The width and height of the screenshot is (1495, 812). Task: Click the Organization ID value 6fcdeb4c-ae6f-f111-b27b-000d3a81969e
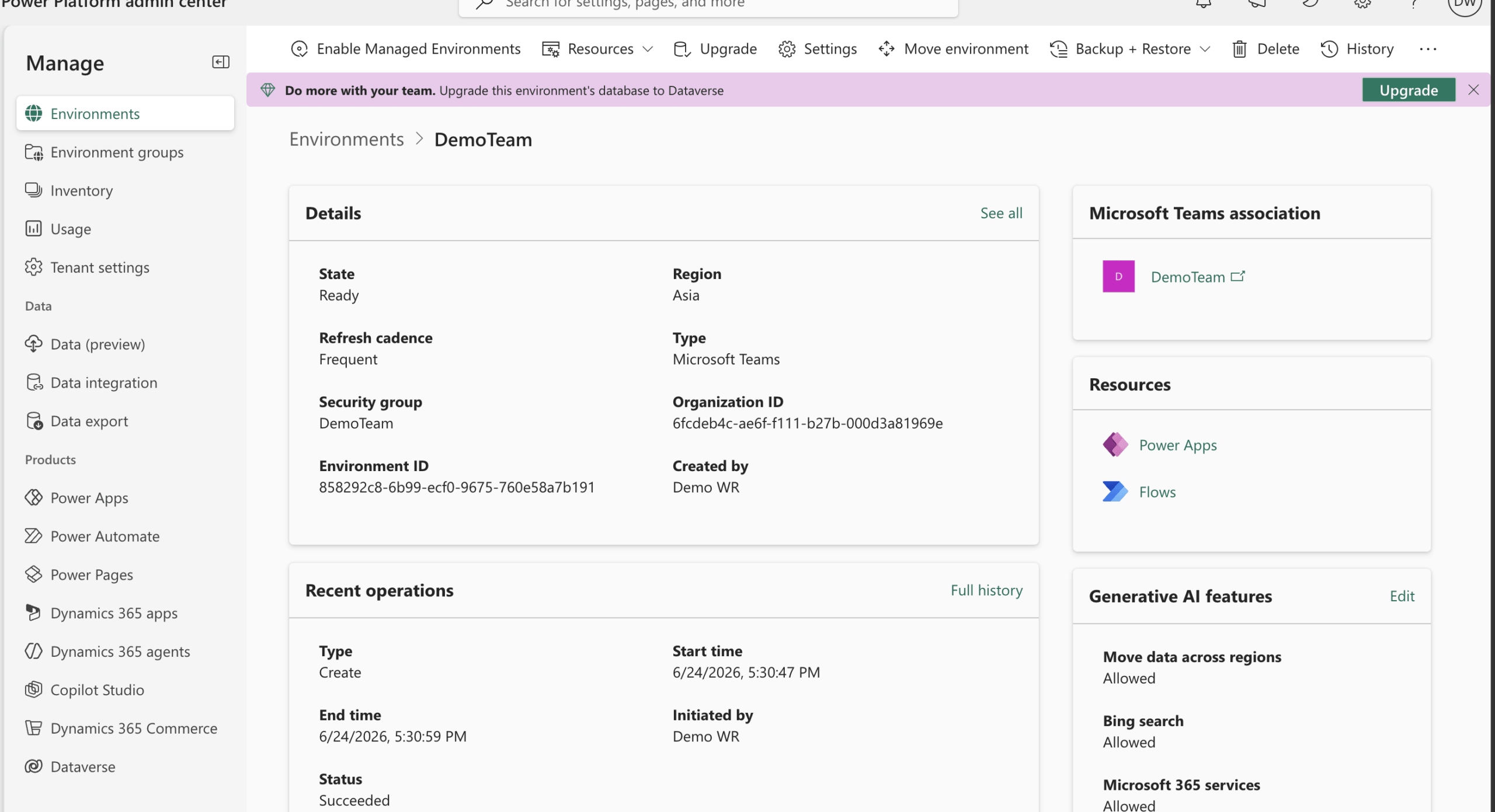[808, 423]
